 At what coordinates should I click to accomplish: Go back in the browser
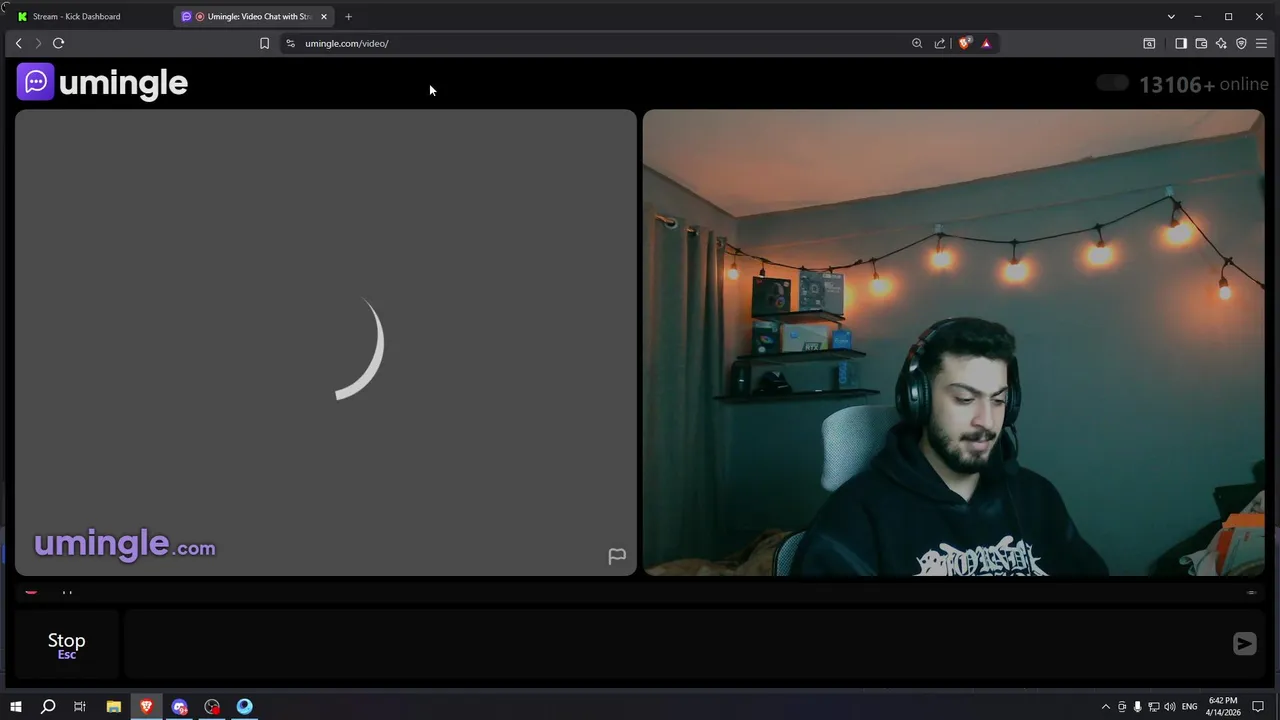[x=18, y=43]
